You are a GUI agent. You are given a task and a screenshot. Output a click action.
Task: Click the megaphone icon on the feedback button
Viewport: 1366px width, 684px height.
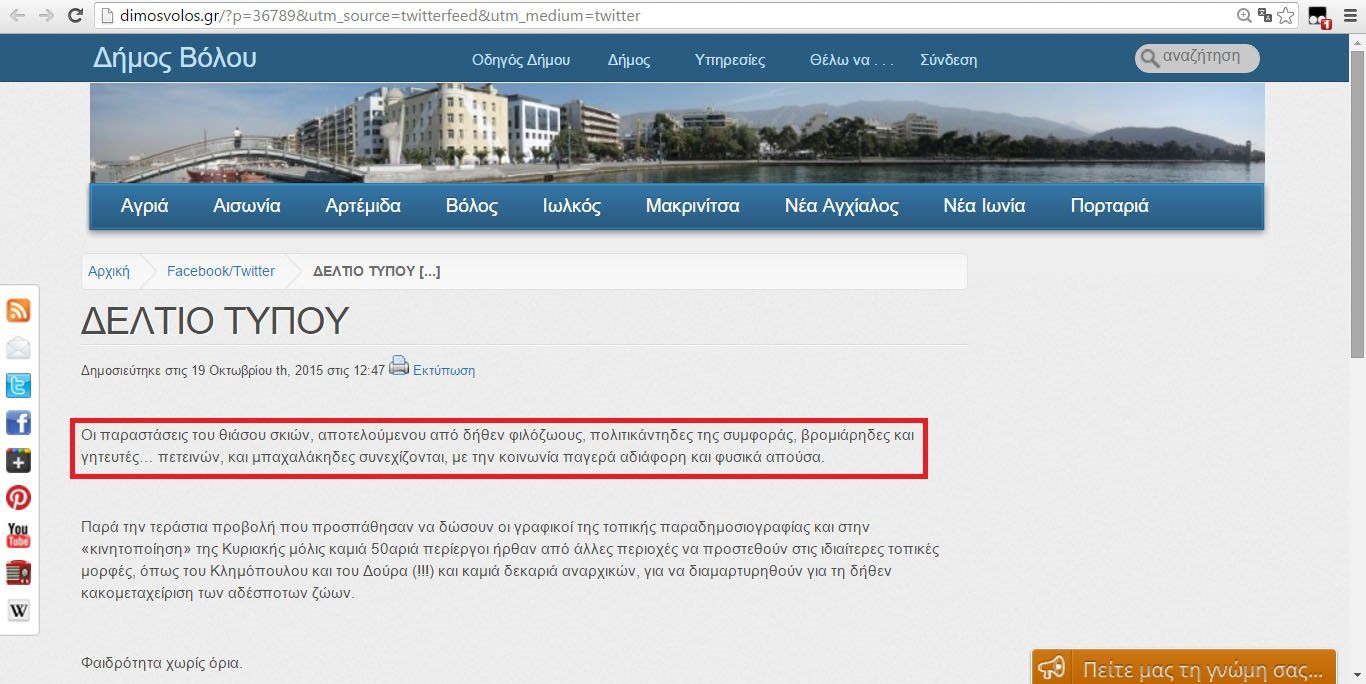pos(1051,667)
